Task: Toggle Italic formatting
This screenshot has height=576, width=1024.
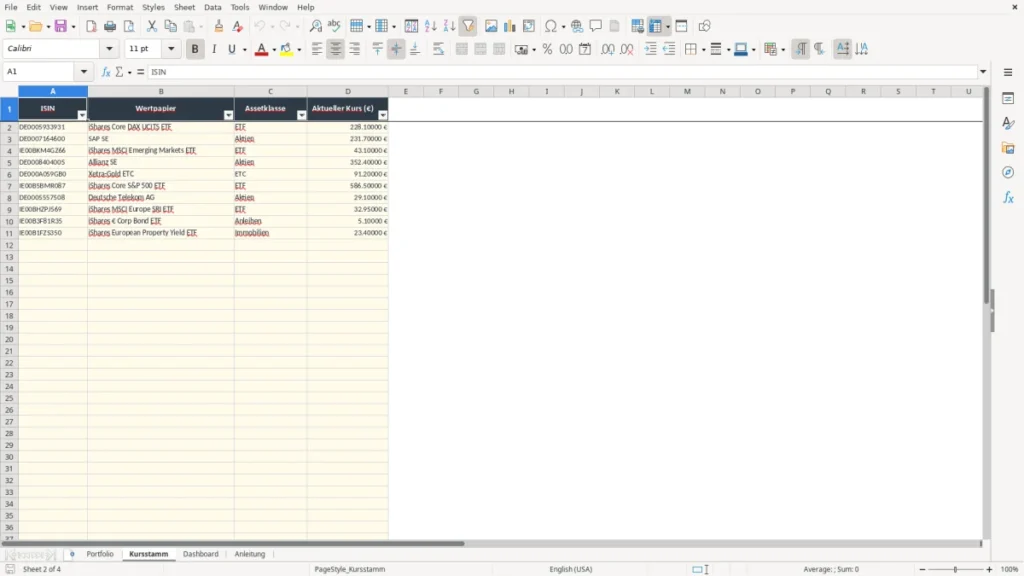Action: tap(214, 49)
